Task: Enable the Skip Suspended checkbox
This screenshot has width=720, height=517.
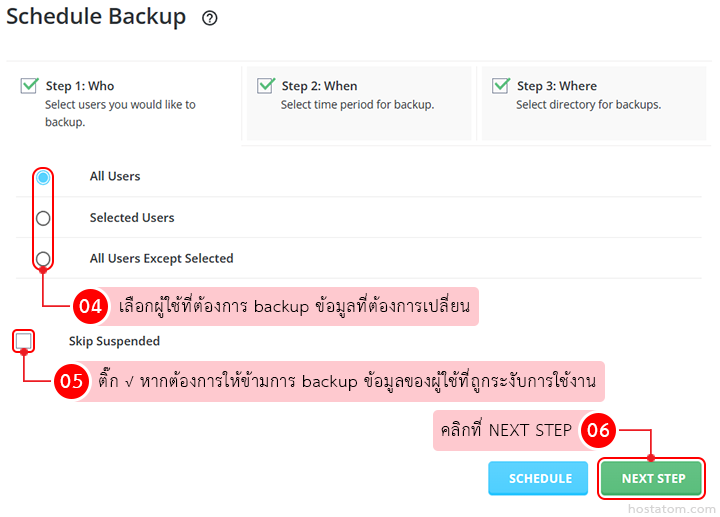Action: (x=24, y=342)
